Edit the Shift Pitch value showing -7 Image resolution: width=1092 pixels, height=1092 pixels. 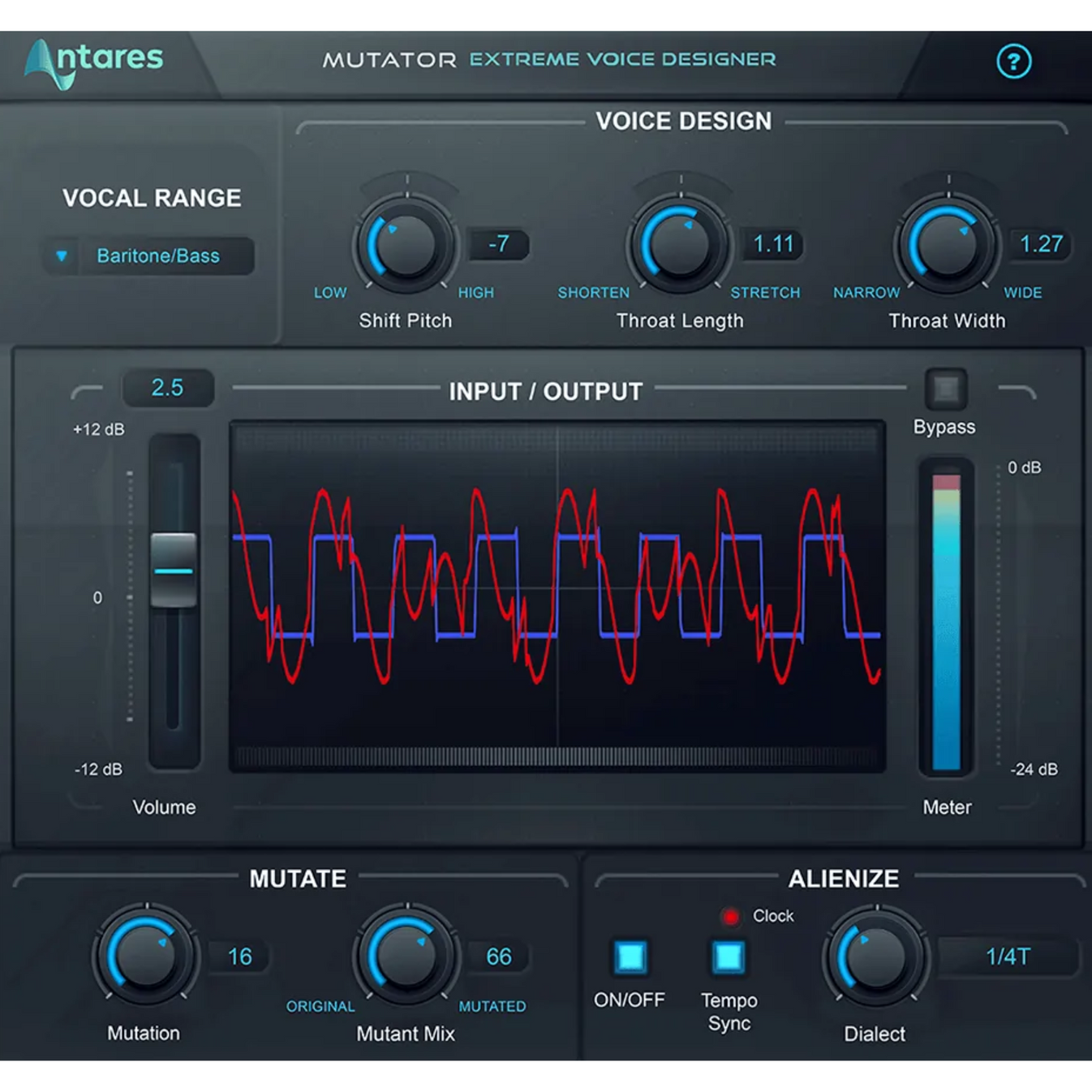498,244
